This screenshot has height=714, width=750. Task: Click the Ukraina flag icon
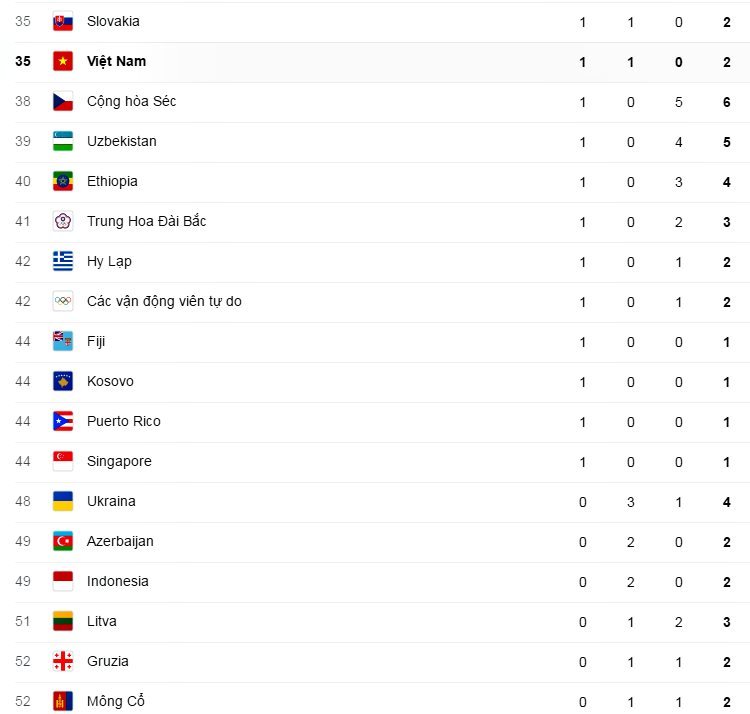(63, 501)
